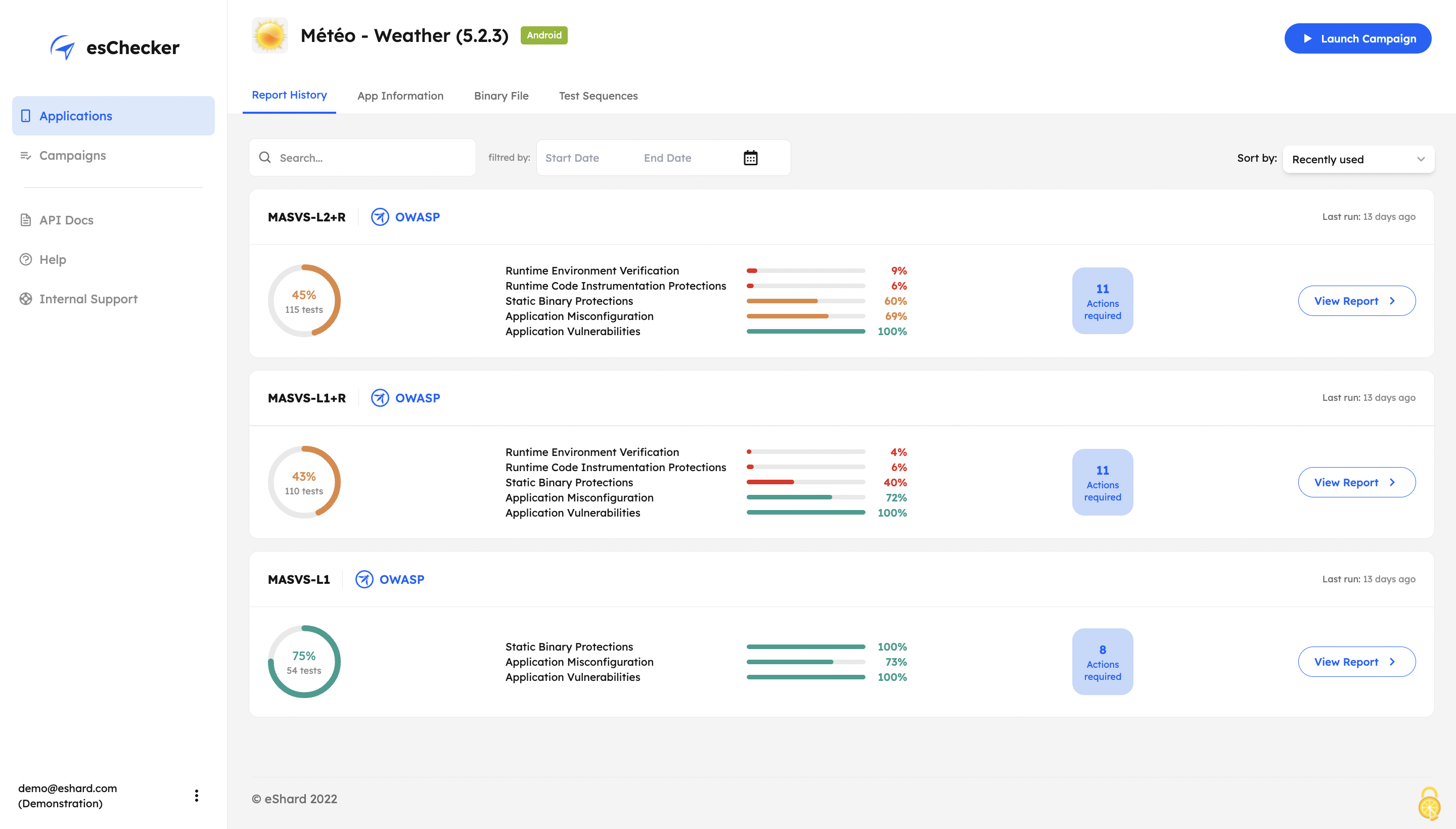Open the Start Date picker field
The height and width of the screenshot is (829, 1456).
572,158
